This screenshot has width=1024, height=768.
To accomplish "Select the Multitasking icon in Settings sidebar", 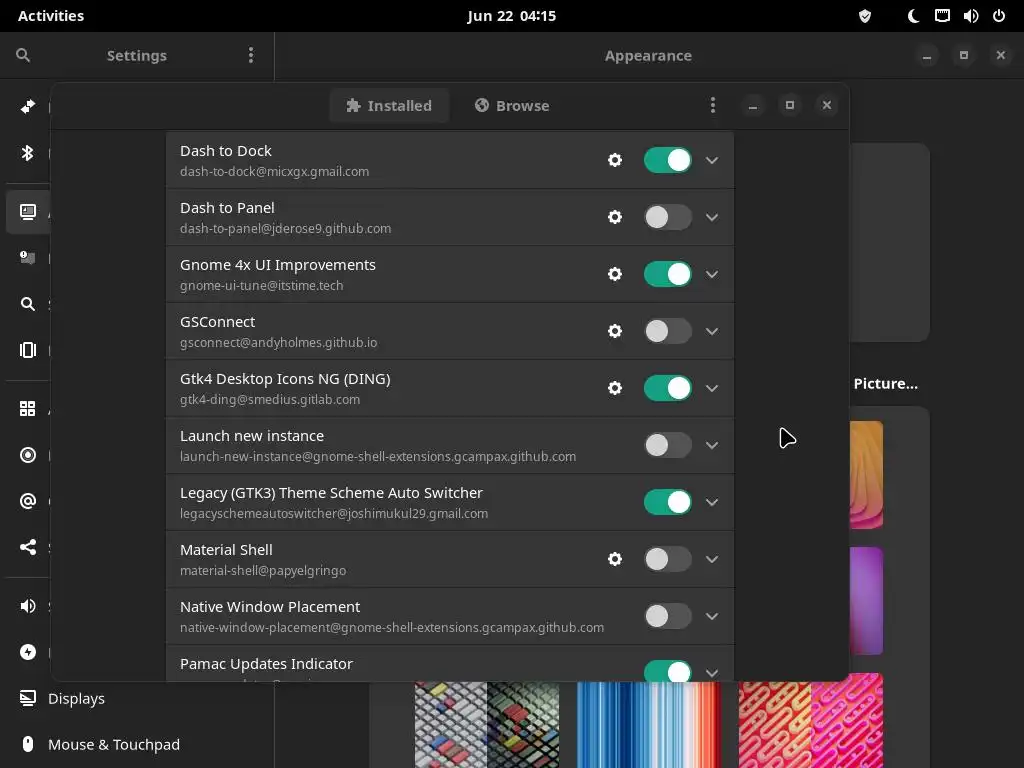I will point(27,350).
